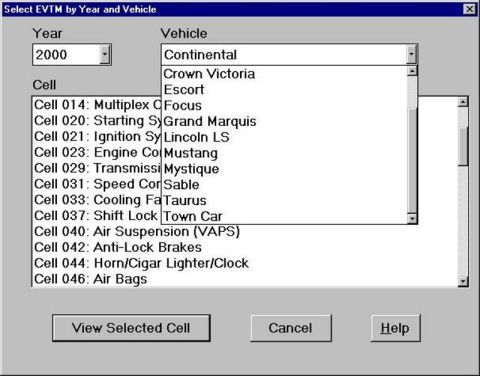Click the Cell list scroll down arrow
Viewport: 480px width, 376px height.
tap(463, 281)
